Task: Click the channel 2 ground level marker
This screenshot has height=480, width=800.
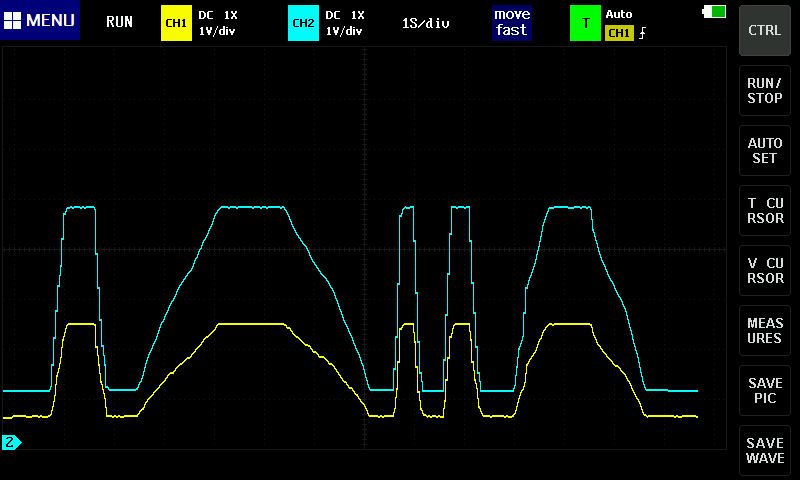Action: coord(11,441)
